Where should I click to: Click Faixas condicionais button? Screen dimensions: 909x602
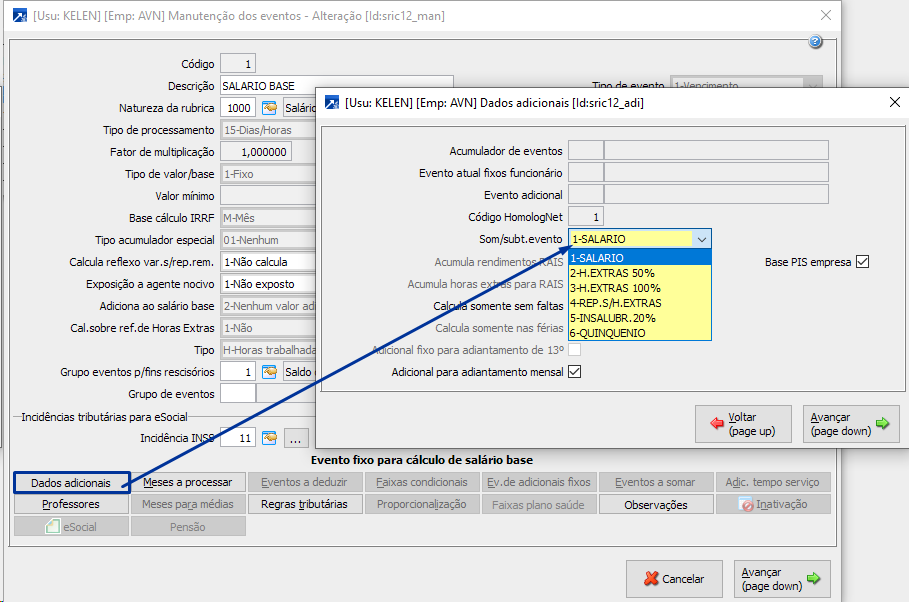(x=422, y=482)
